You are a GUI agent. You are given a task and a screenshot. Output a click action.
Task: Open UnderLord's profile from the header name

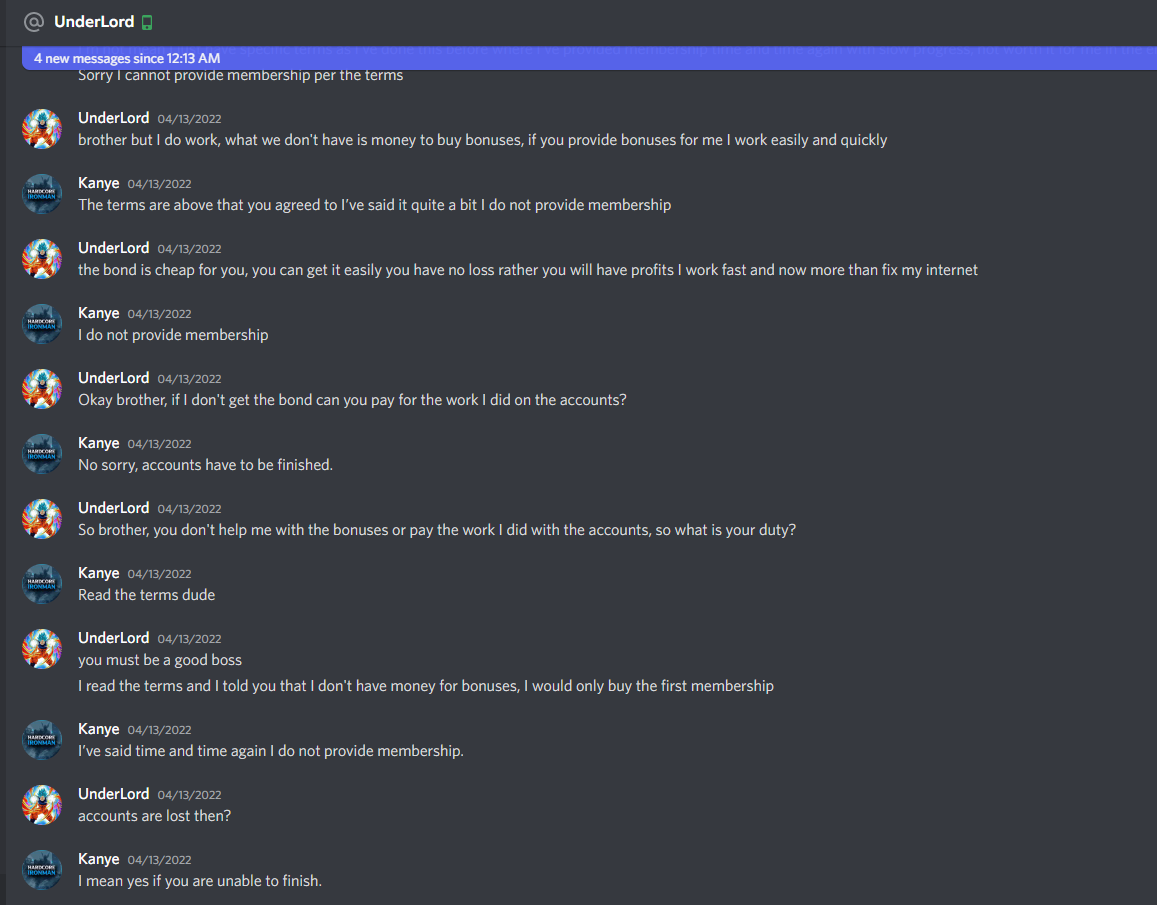coord(94,21)
